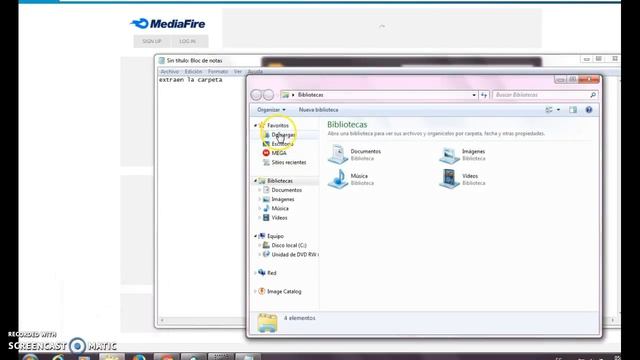Open the Organizar dropdown menu

(x=271, y=110)
